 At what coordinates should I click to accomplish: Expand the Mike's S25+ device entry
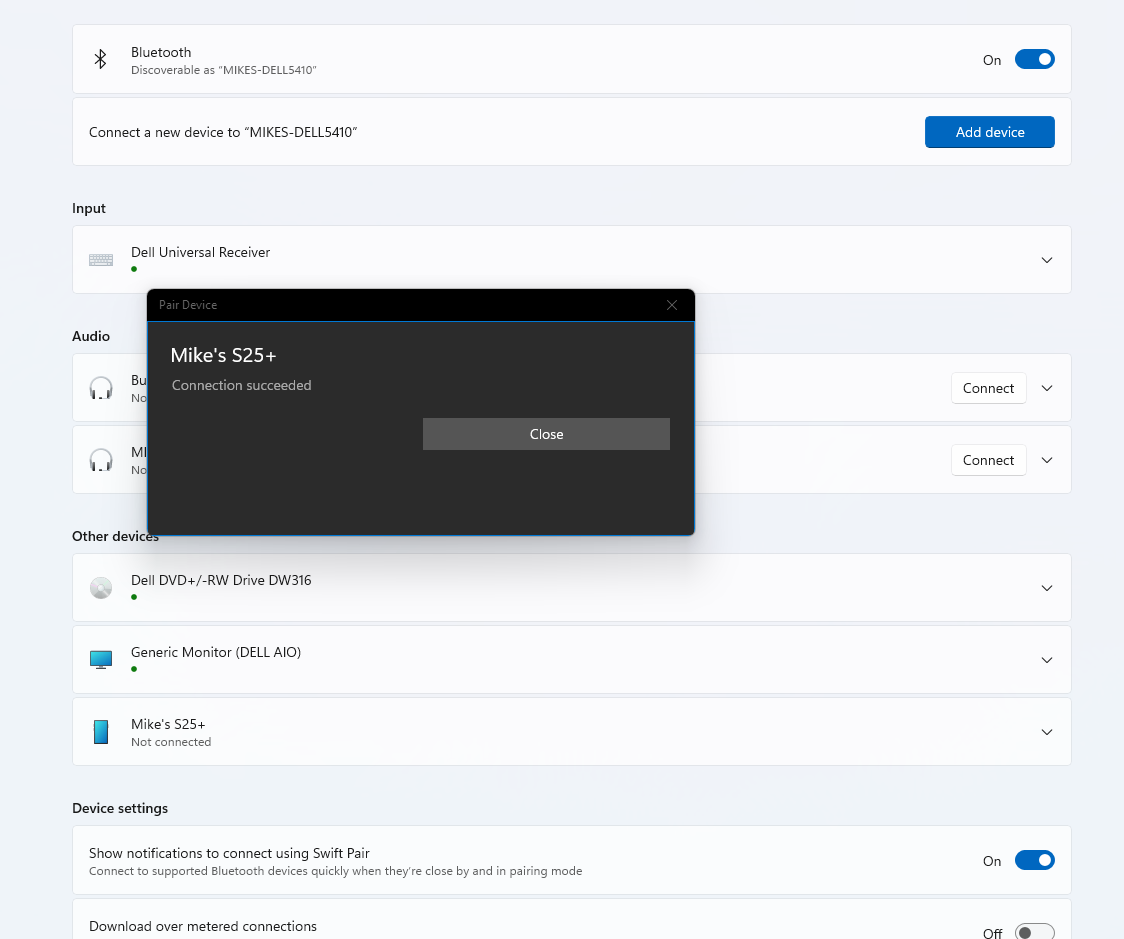coord(1047,732)
